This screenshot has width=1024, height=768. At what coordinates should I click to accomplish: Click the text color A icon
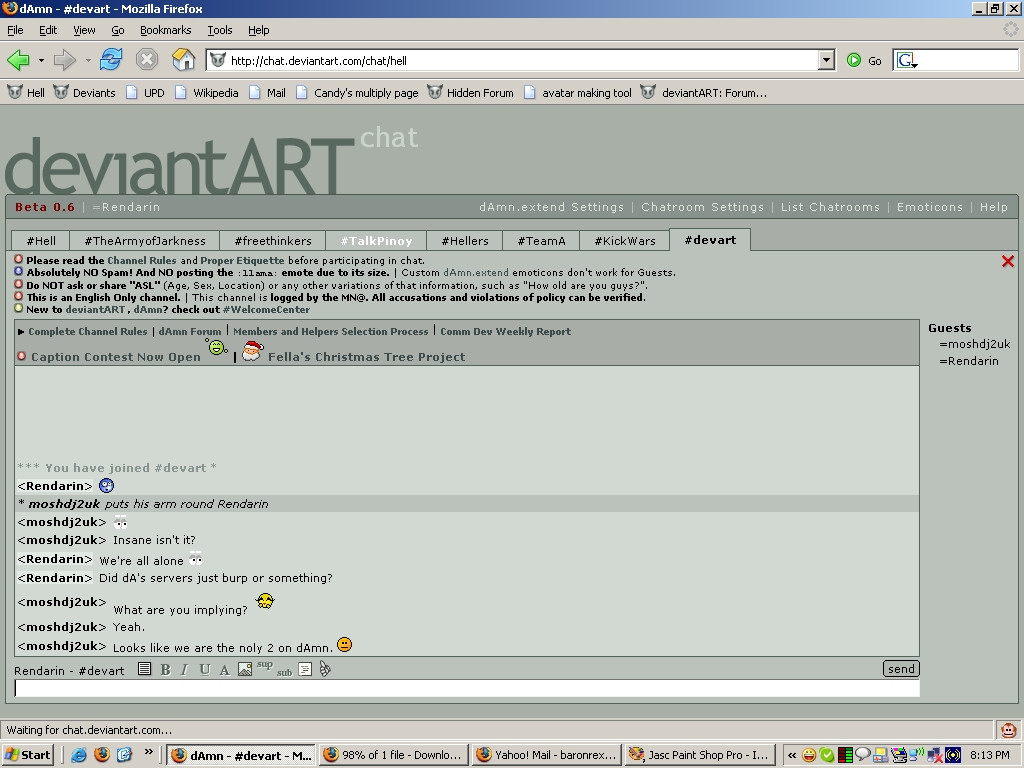point(224,669)
